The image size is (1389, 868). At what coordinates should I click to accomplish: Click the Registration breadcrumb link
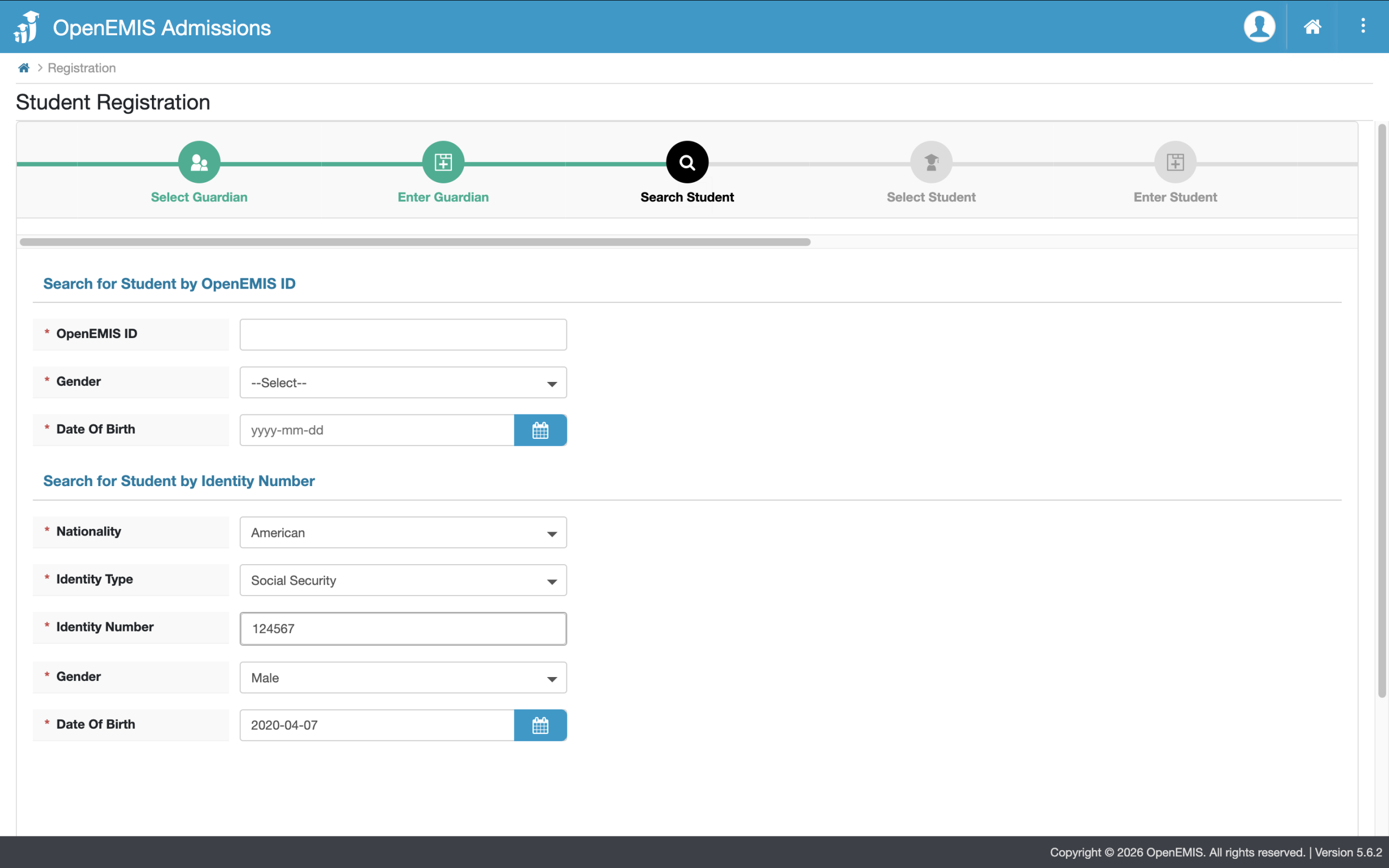point(81,68)
